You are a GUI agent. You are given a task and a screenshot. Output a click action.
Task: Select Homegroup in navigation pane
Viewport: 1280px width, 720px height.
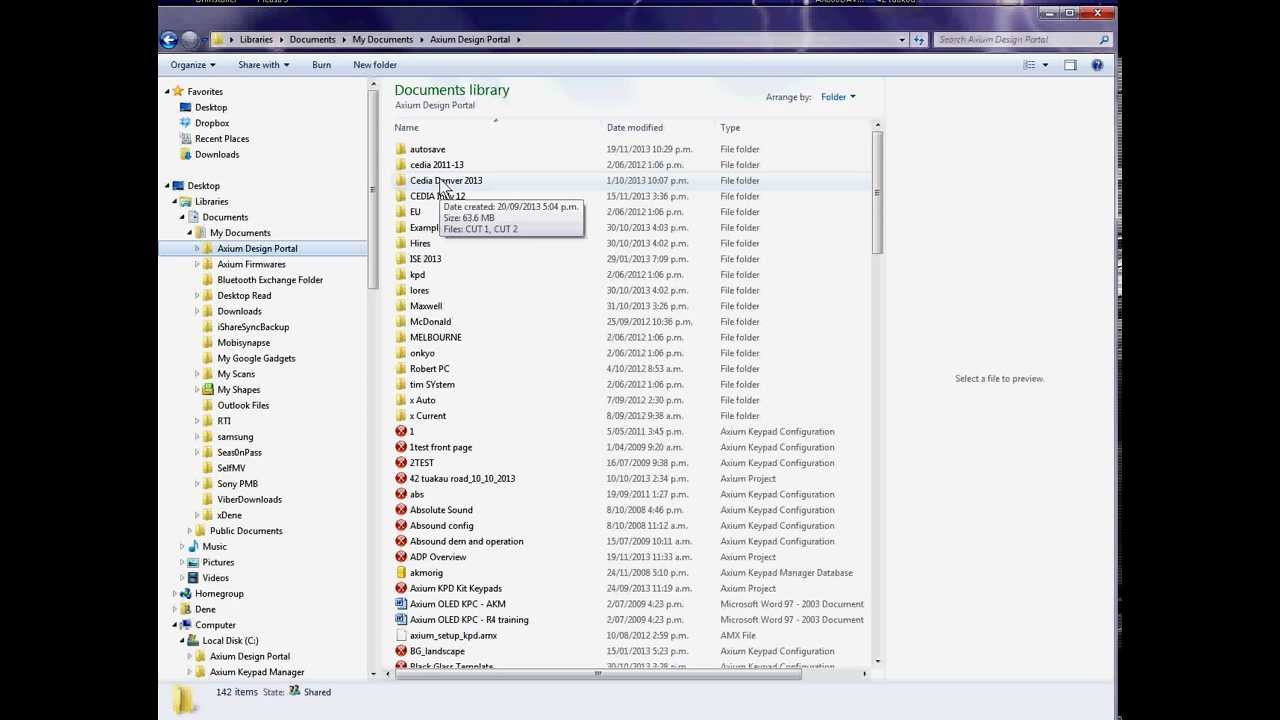(219, 594)
